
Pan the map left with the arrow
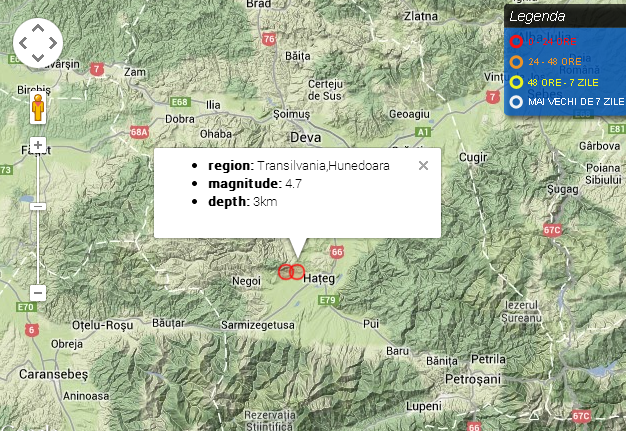coord(23,43)
